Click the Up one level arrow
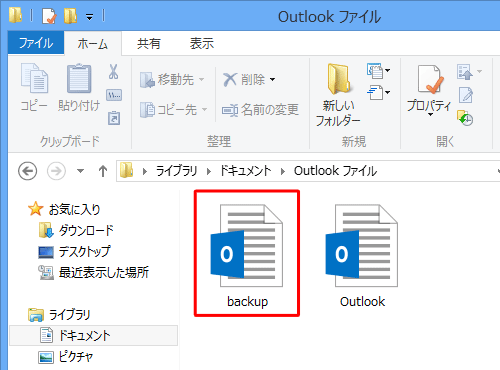The height and width of the screenshot is (370, 500). click(x=103, y=171)
